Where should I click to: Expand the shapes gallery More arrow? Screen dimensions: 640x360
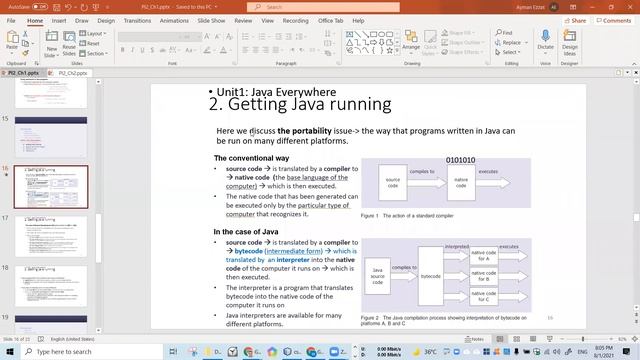click(x=397, y=51)
